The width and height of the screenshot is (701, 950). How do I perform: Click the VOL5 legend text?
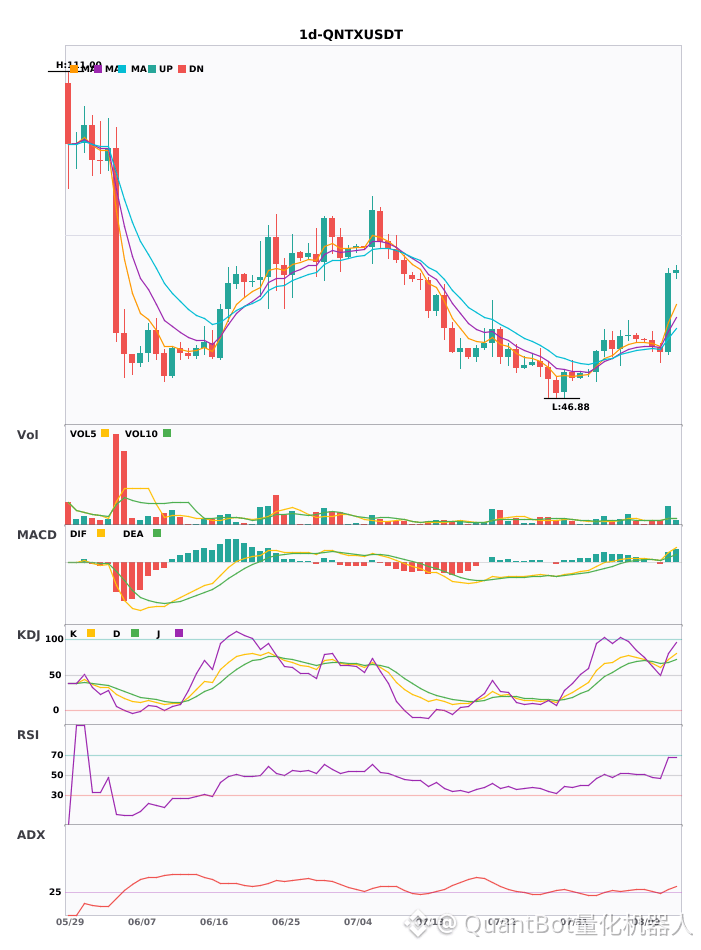(83, 434)
